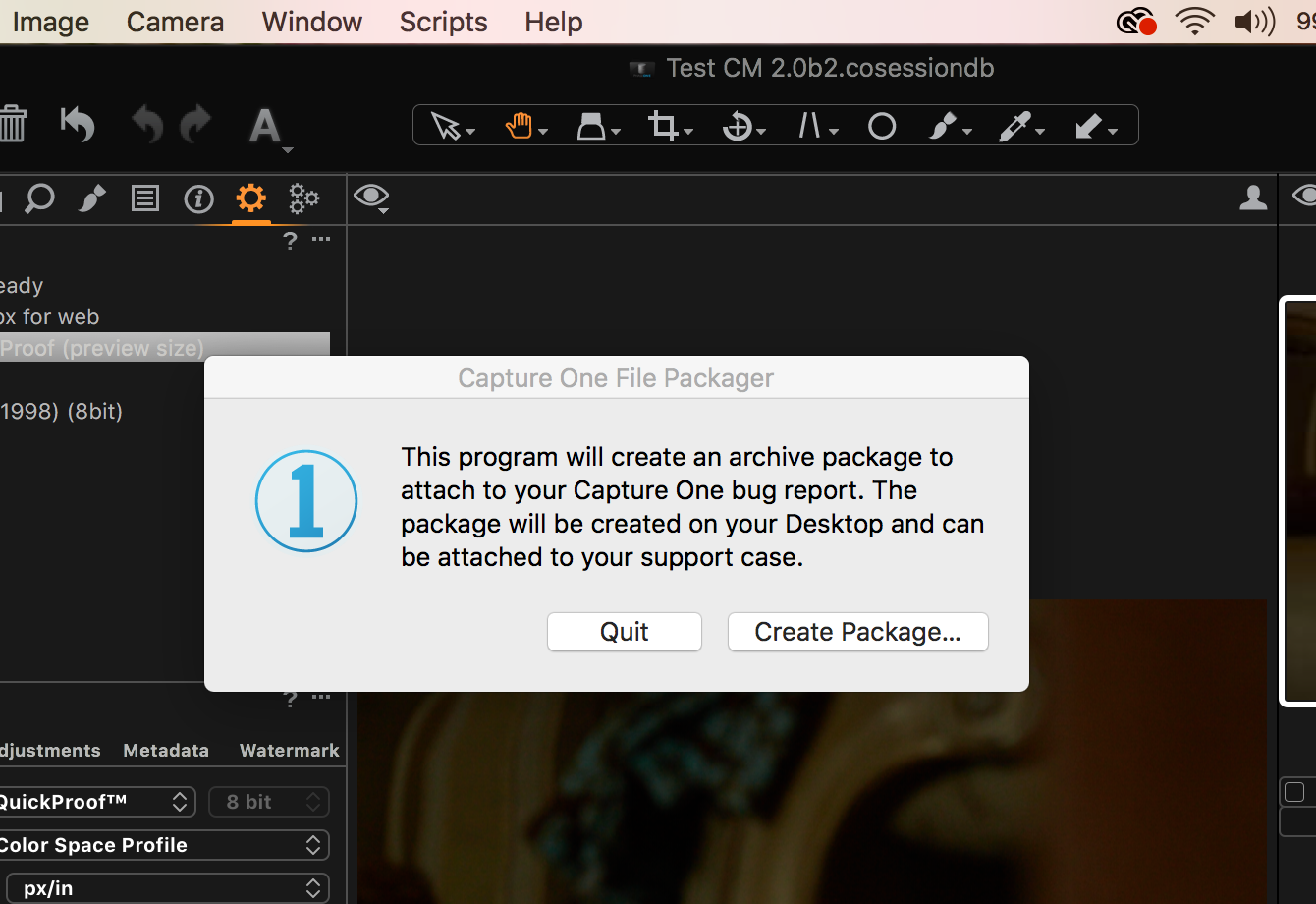This screenshot has width=1316, height=904.
Task: Click the Capture One File Packager title
Action: tap(616, 378)
